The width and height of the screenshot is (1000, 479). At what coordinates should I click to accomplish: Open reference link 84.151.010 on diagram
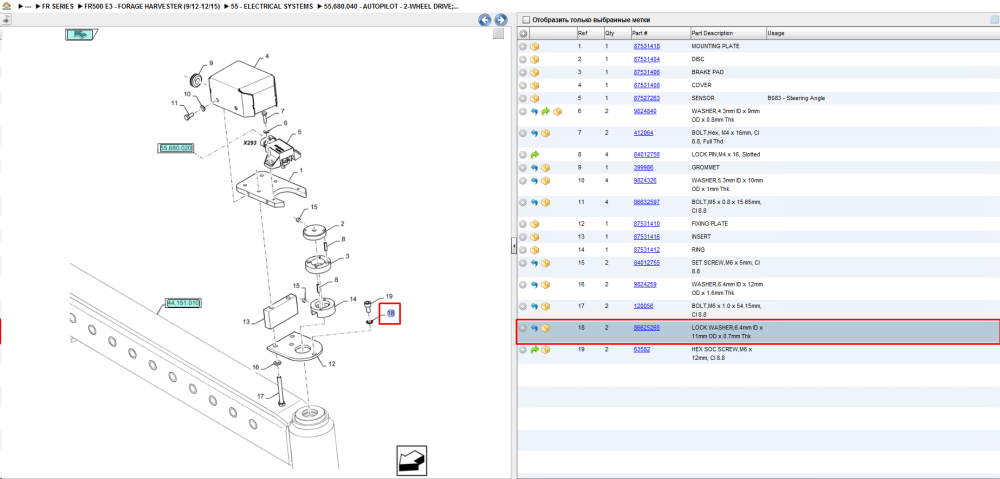pyautogui.click(x=184, y=302)
